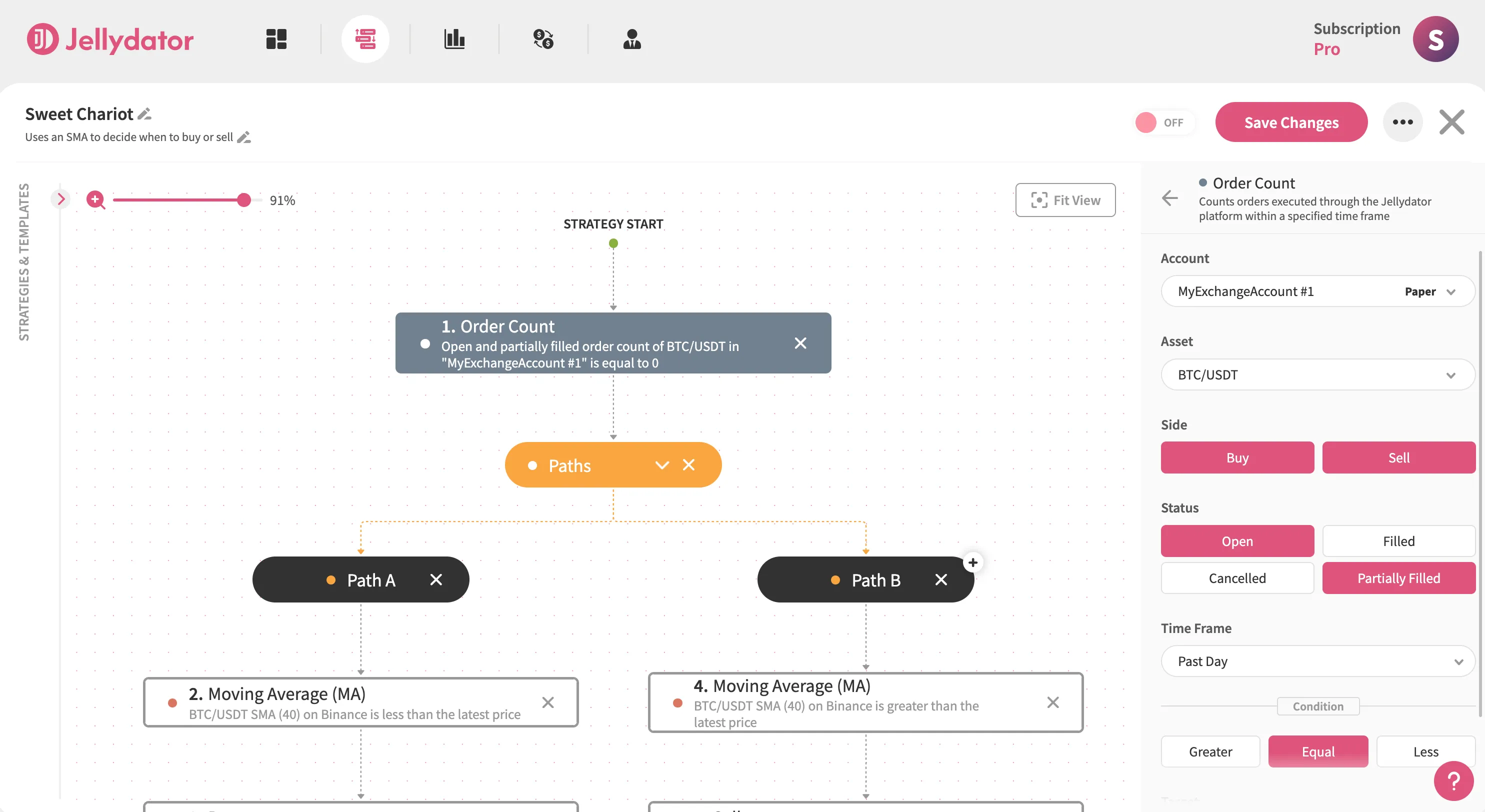Viewport: 1485px width, 812px height.
Task: Open the Dashboard view icon
Action: pos(276,38)
